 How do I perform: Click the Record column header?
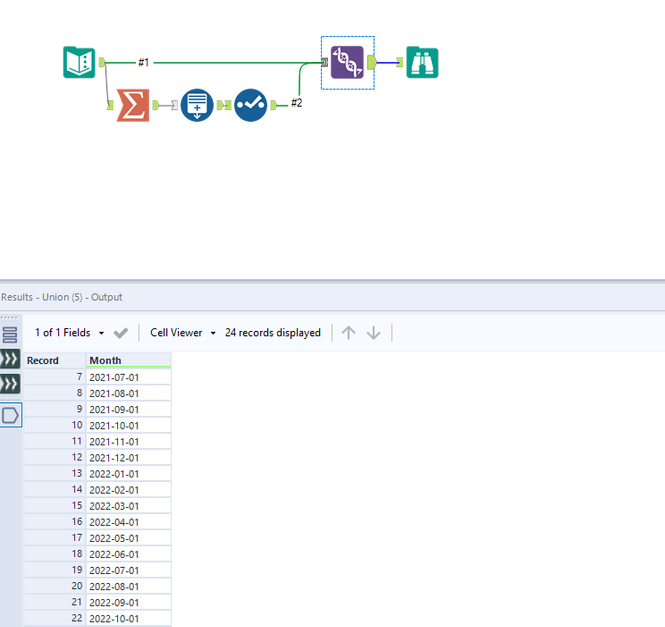55,360
